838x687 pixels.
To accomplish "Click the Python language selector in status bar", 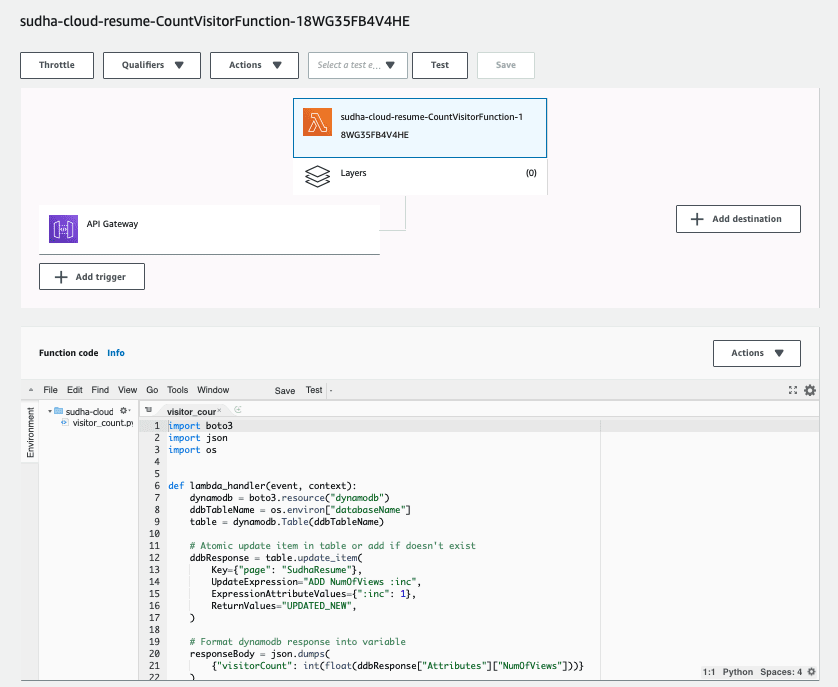I will (738, 671).
